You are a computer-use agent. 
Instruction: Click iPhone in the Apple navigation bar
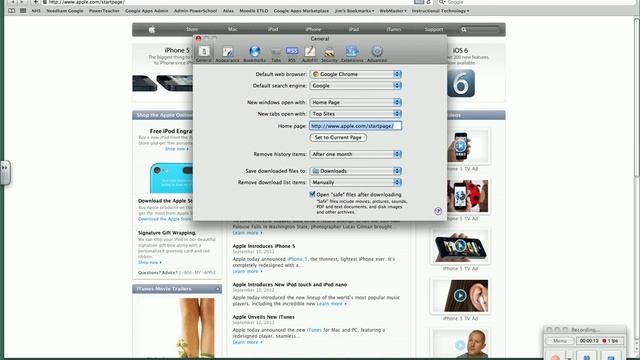point(313,29)
